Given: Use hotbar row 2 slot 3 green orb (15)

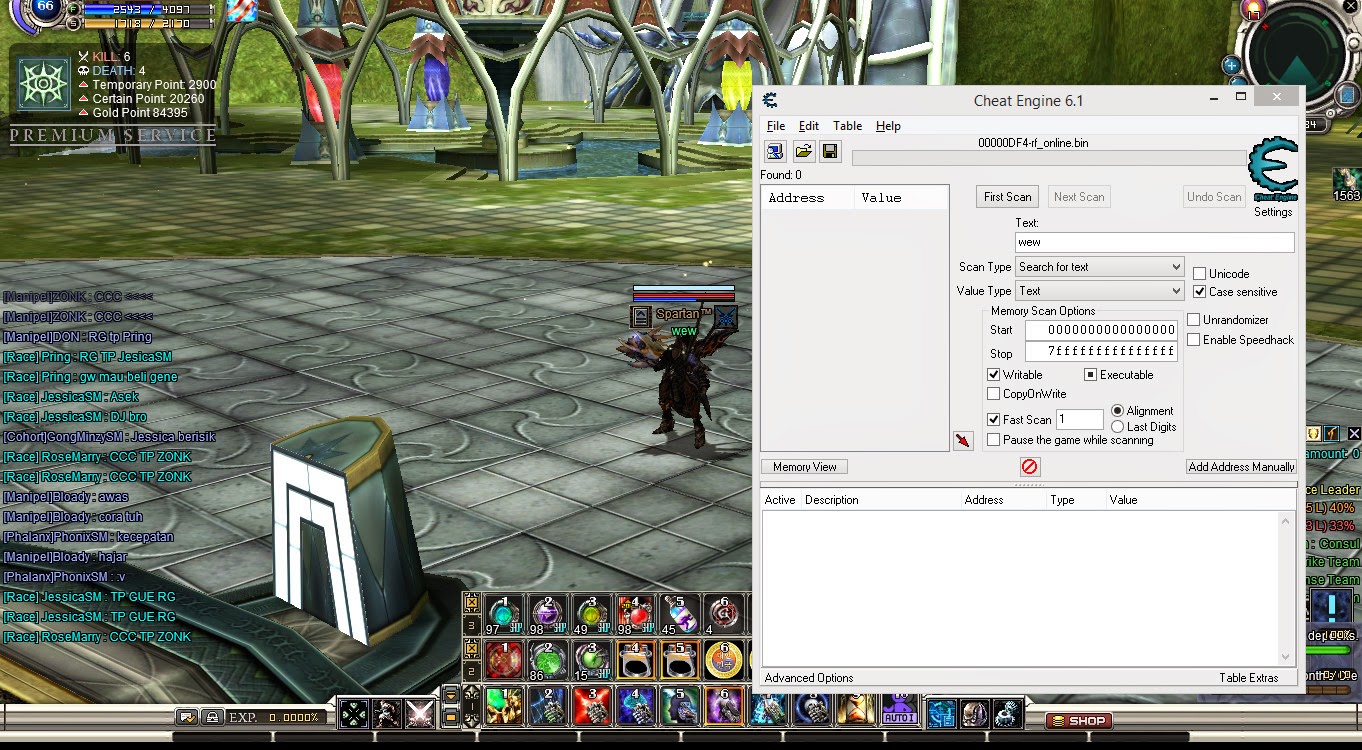Looking at the screenshot, I should 591,660.
